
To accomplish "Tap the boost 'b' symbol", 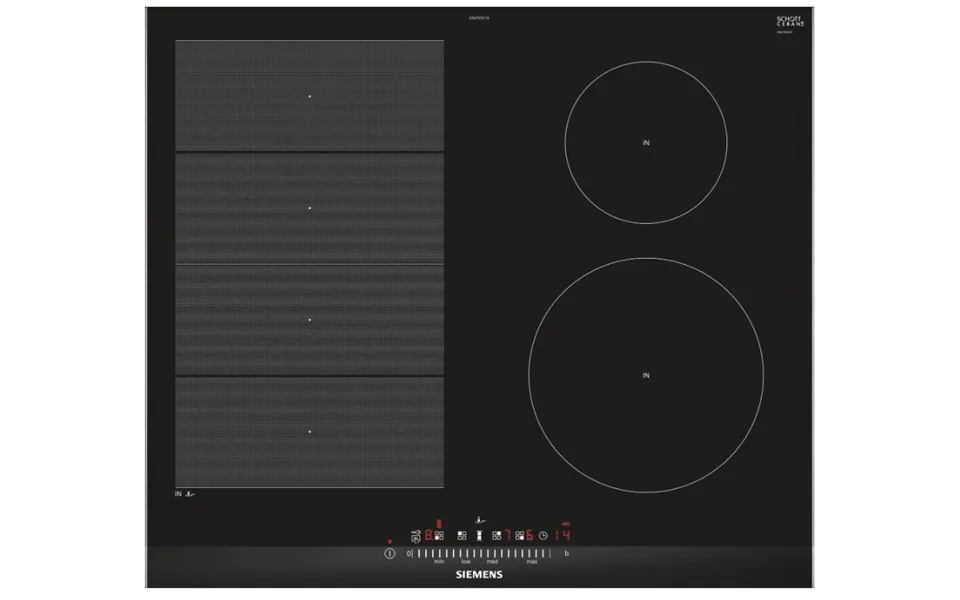I will (x=566, y=553).
